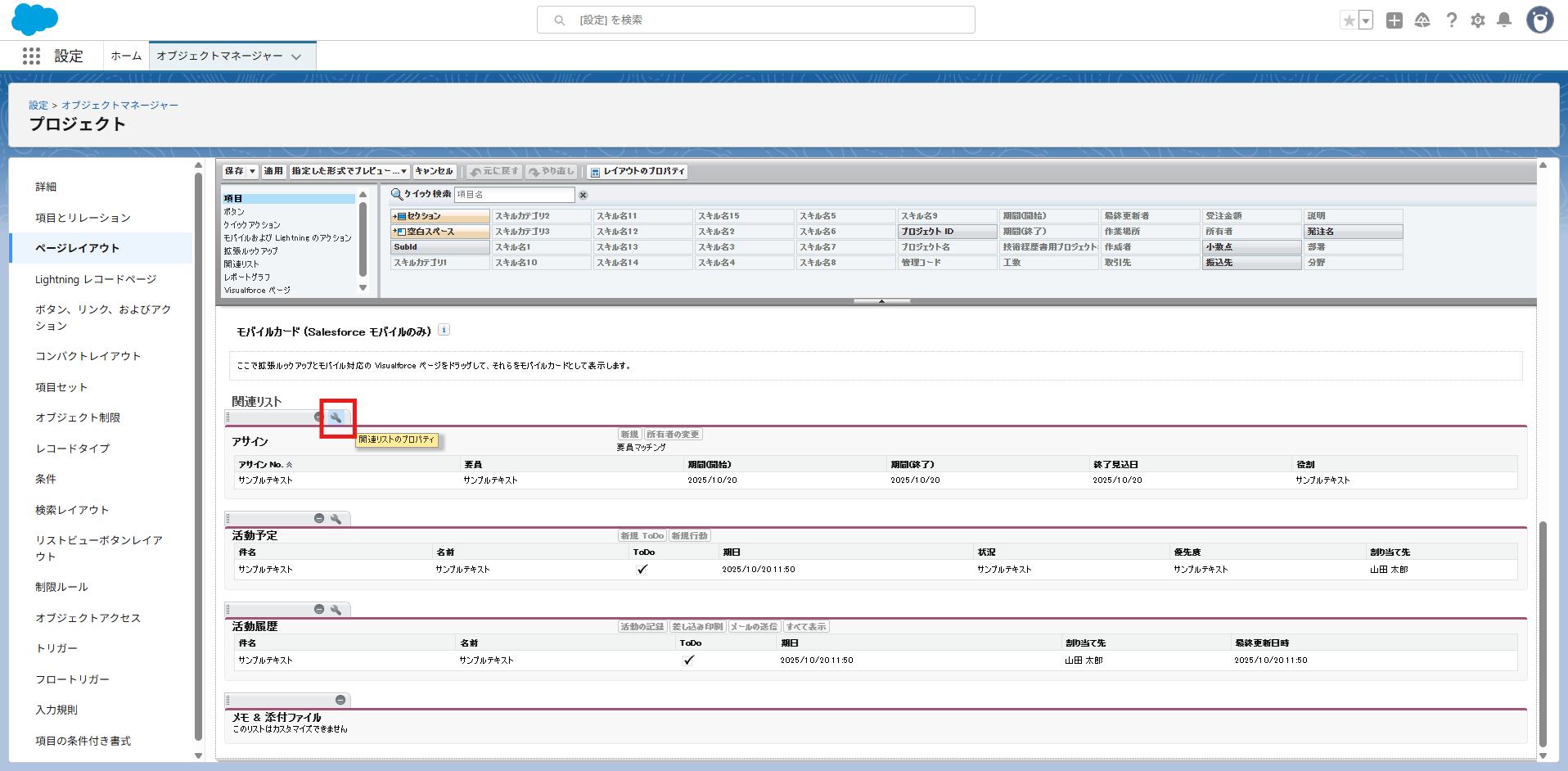The image size is (1568, 771).
Task: Open properties wrench for アサイン related list
Action: tap(336, 417)
